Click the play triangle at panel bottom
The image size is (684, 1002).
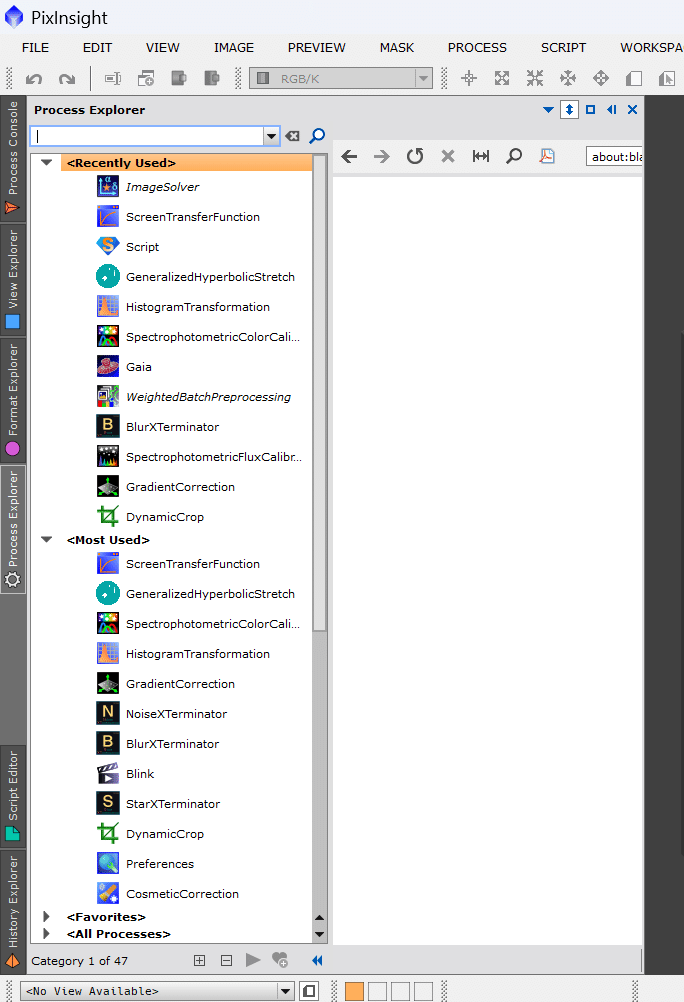pos(253,960)
